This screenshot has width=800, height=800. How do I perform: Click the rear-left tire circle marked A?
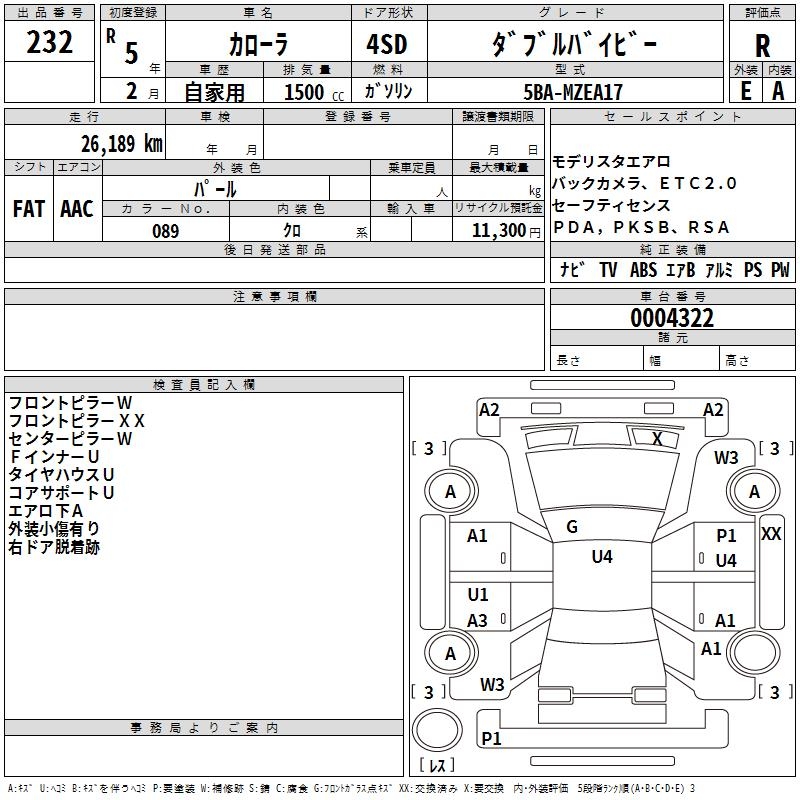click(451, 653)
